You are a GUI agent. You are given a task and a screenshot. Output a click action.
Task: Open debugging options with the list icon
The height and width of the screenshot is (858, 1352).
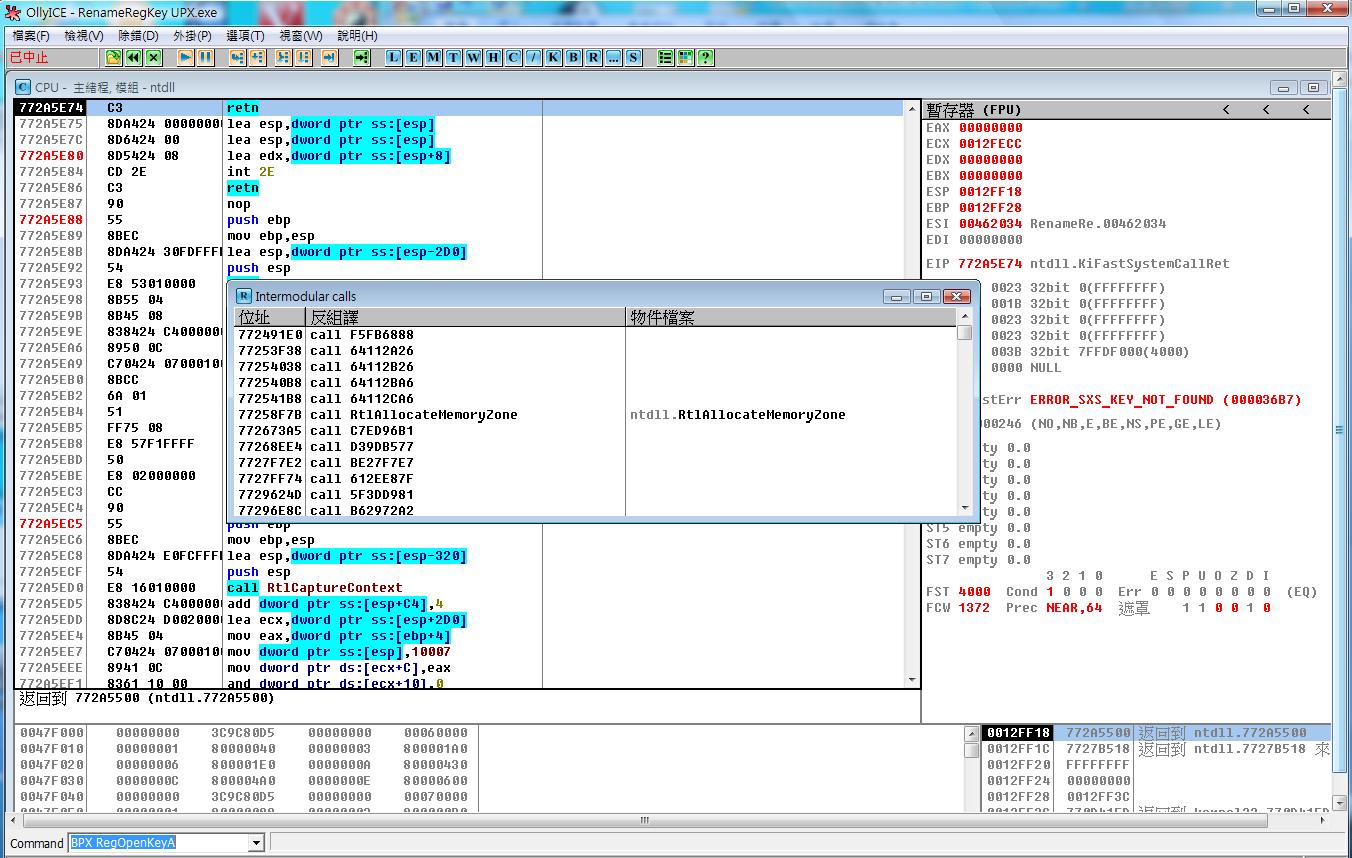tap(666, 58)
